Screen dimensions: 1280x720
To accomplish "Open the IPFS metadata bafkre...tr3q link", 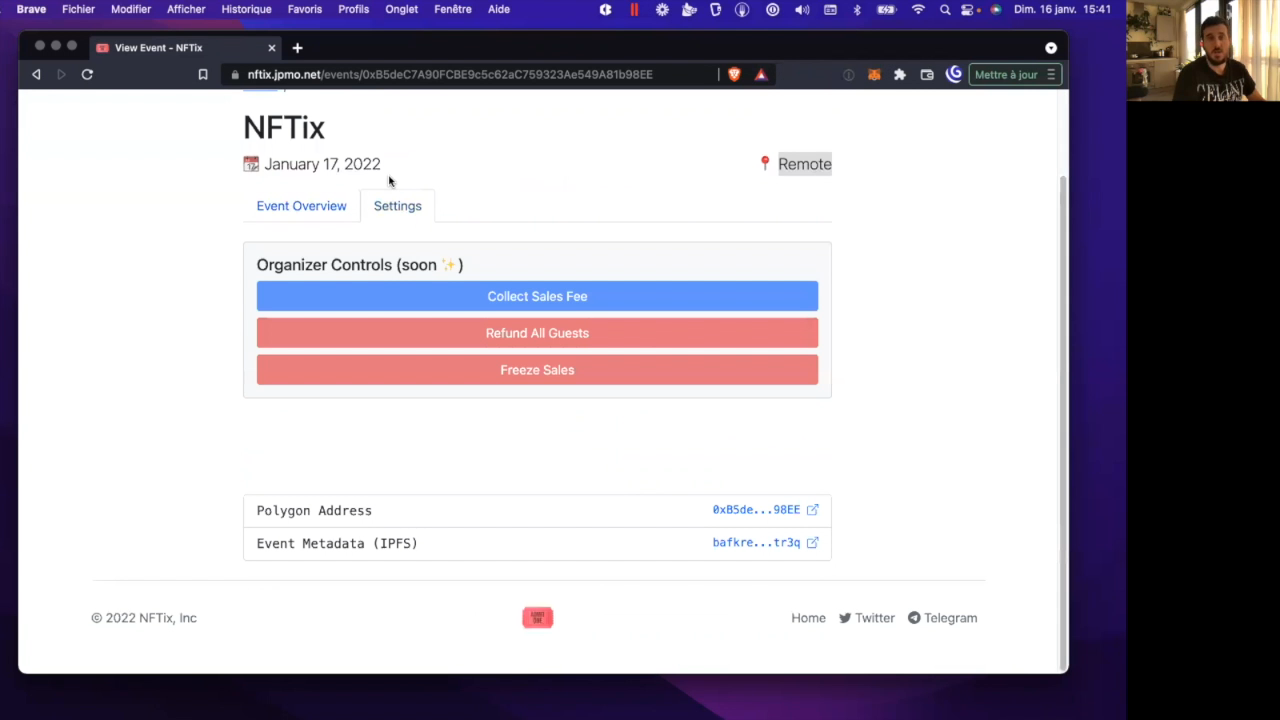I will (756, 543).
